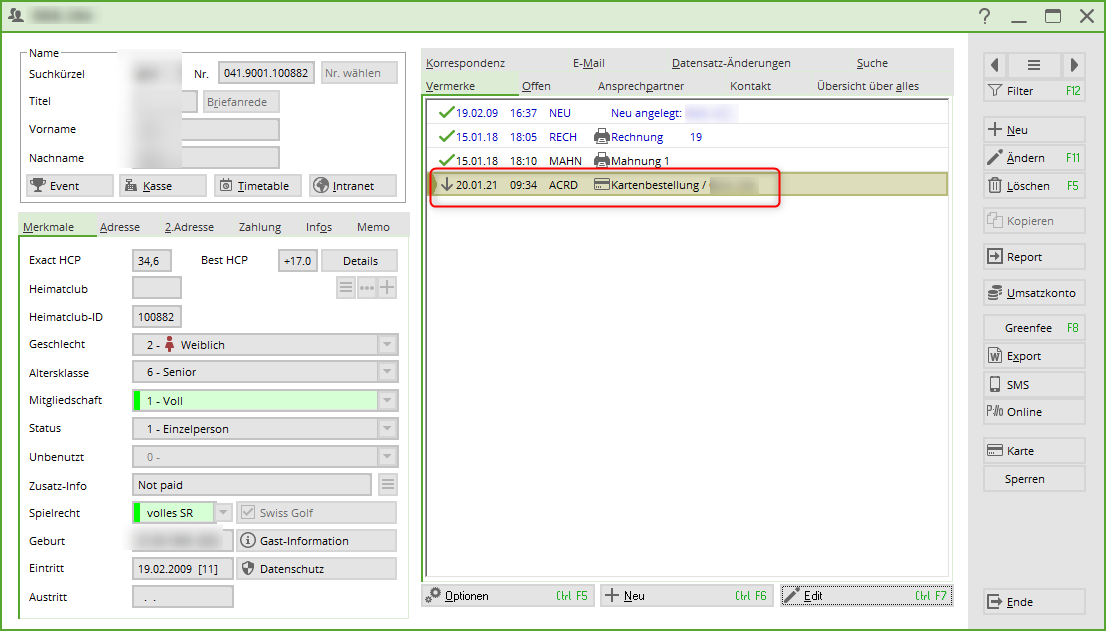Switch to the Zahlung tab
Screen dimensions: 1106x631
click(x=259, y=227)
